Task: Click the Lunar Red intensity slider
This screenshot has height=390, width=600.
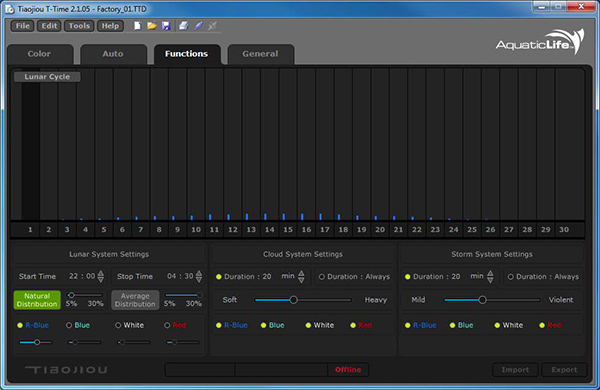Action: [183, 342]
